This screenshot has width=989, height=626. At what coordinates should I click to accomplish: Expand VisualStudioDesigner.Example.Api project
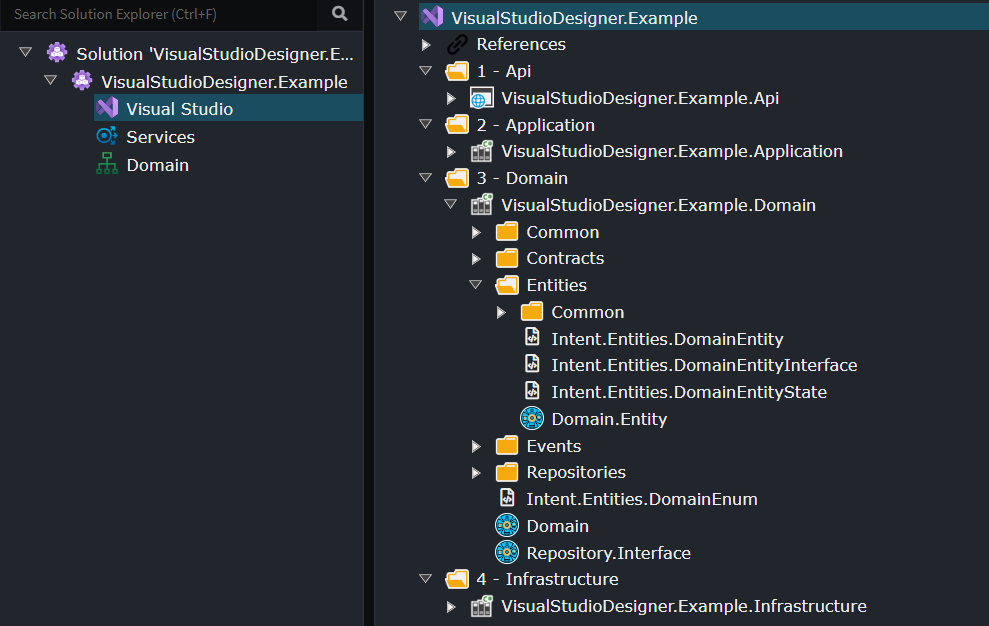click(x=451, y=98)
